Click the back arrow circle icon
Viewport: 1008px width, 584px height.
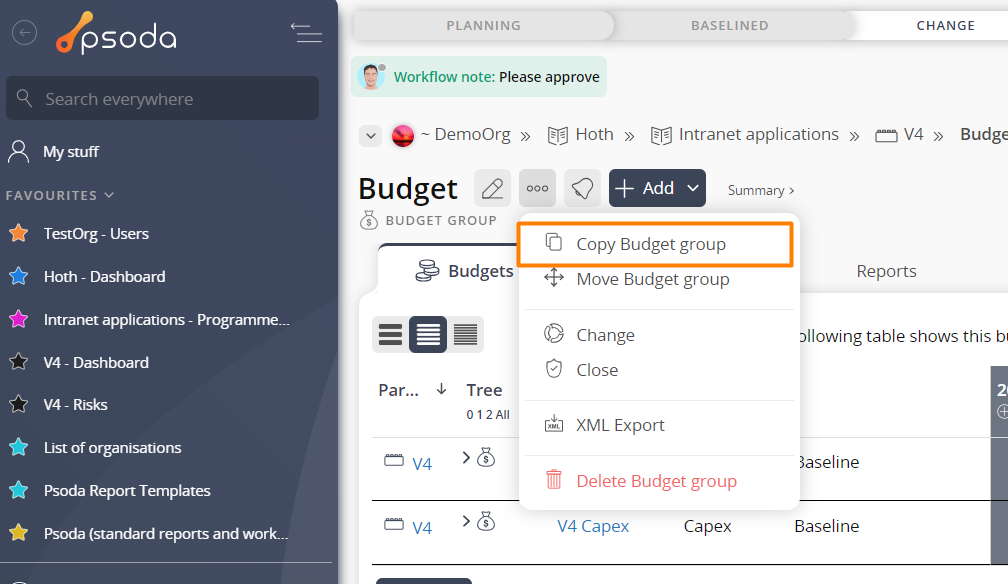[x=24, y=32]
